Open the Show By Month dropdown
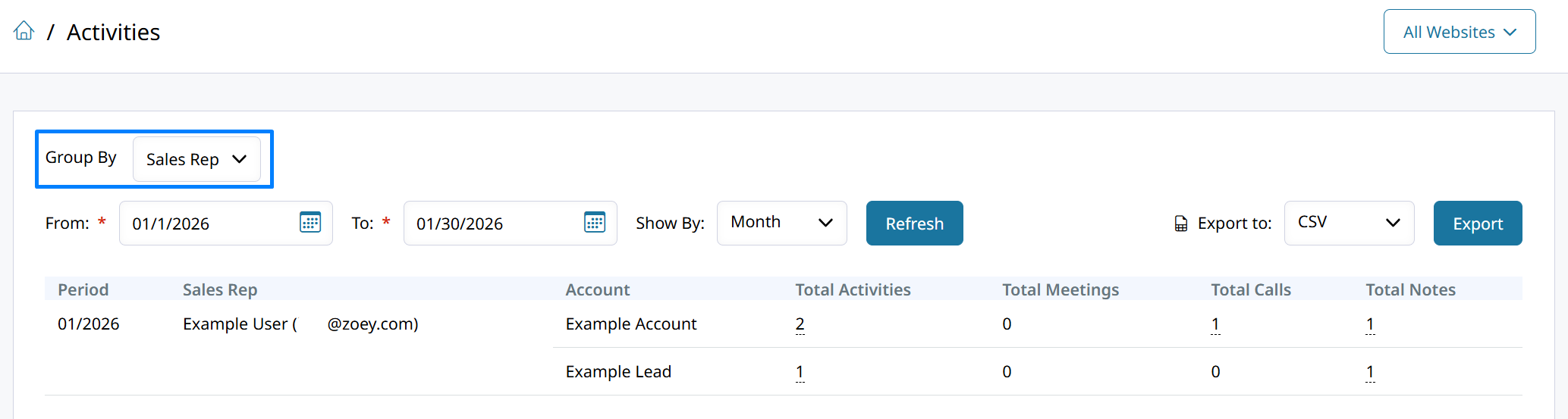1568x419 pixels. (781, 223)
